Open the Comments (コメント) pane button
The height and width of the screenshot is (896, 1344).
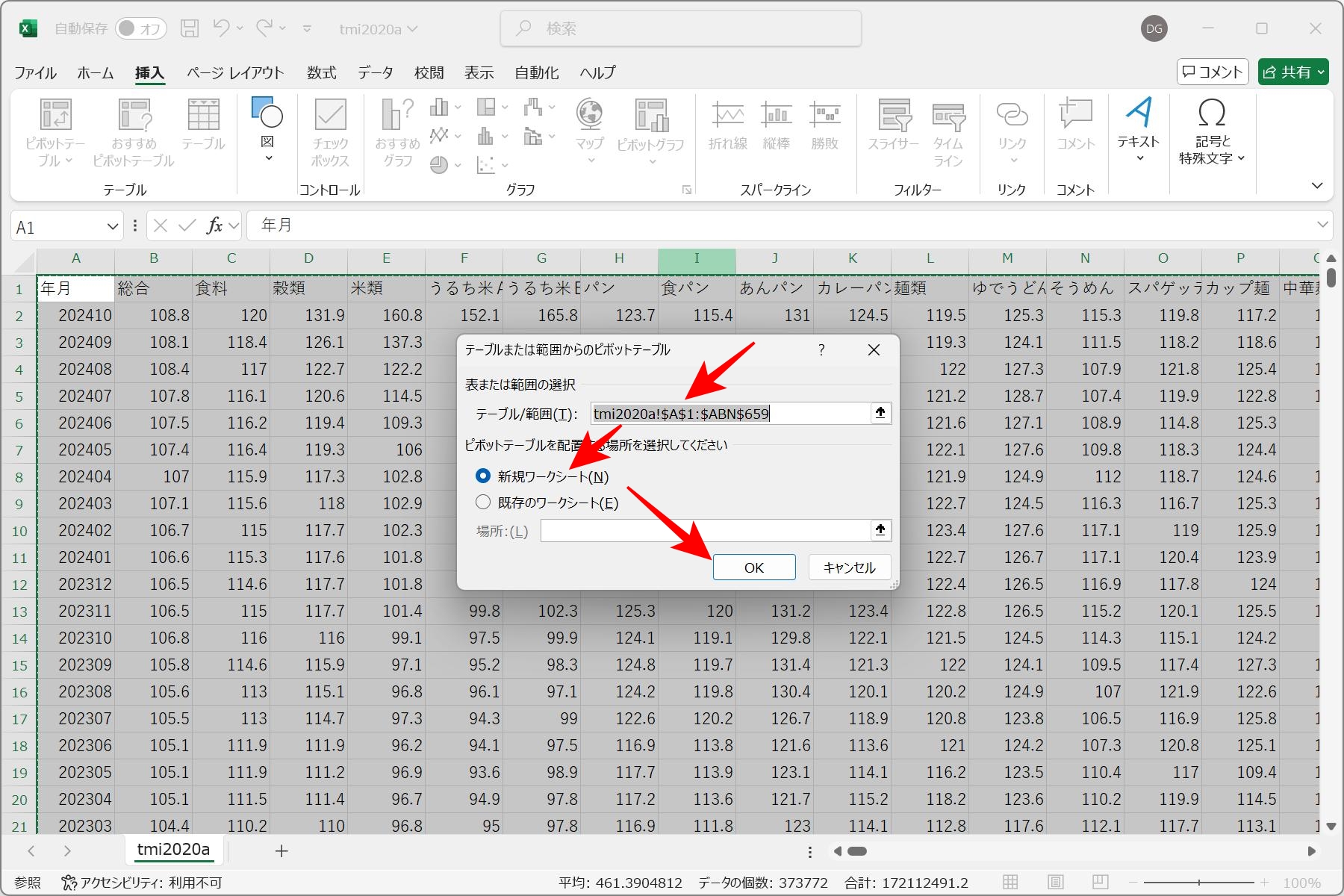(x=1213, y=72)
